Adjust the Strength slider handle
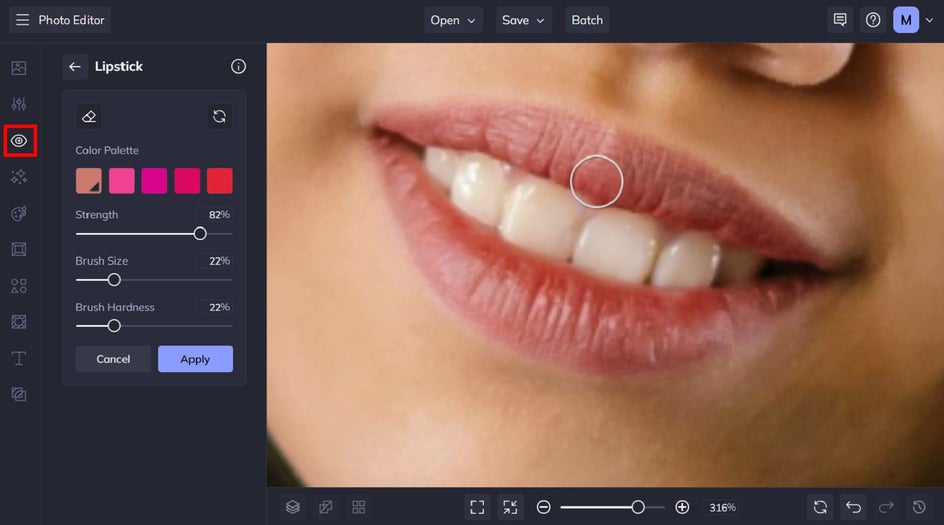944x525 pixels. coord(200,234)
